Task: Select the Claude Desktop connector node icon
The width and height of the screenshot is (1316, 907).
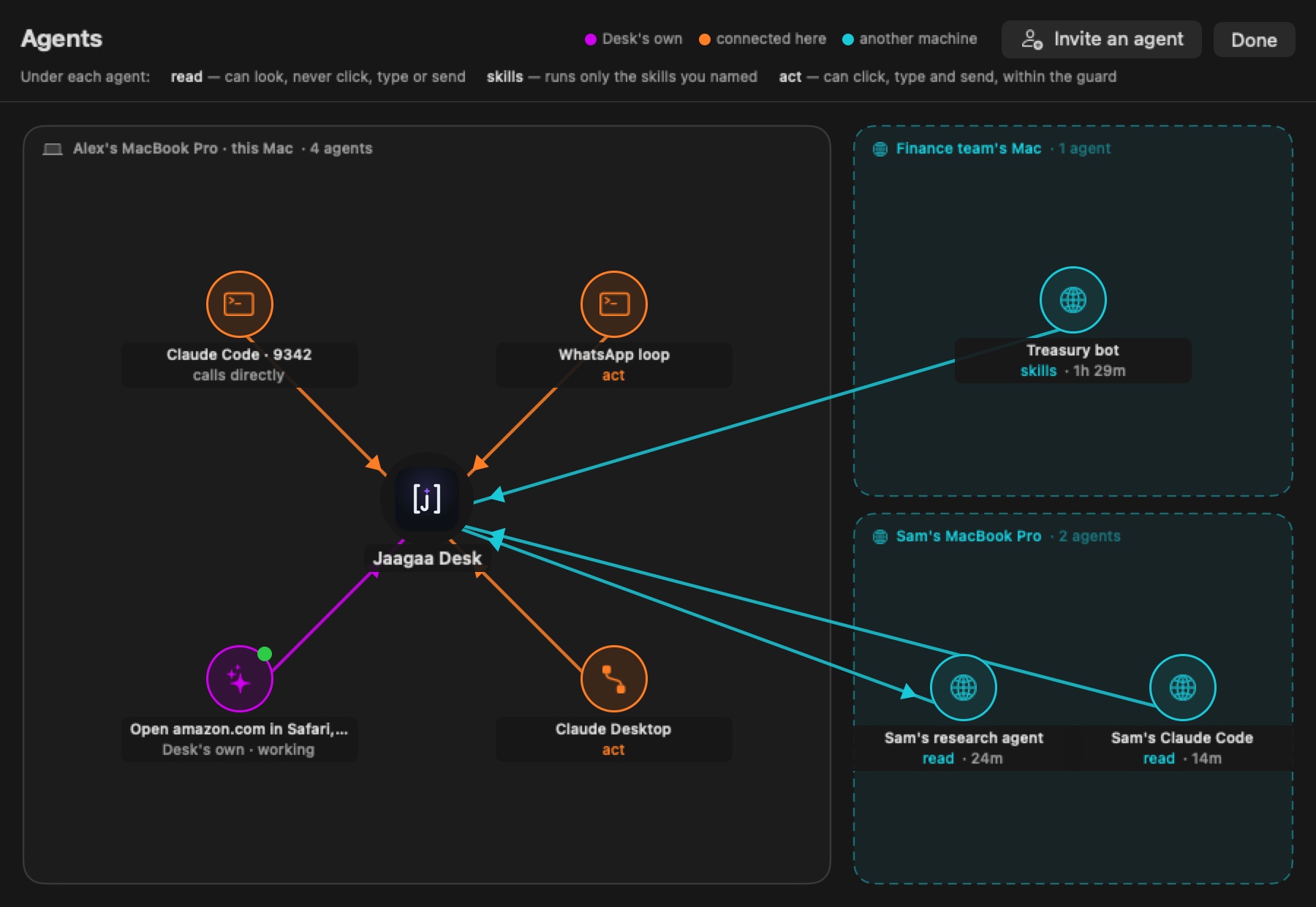Action: 614,679
